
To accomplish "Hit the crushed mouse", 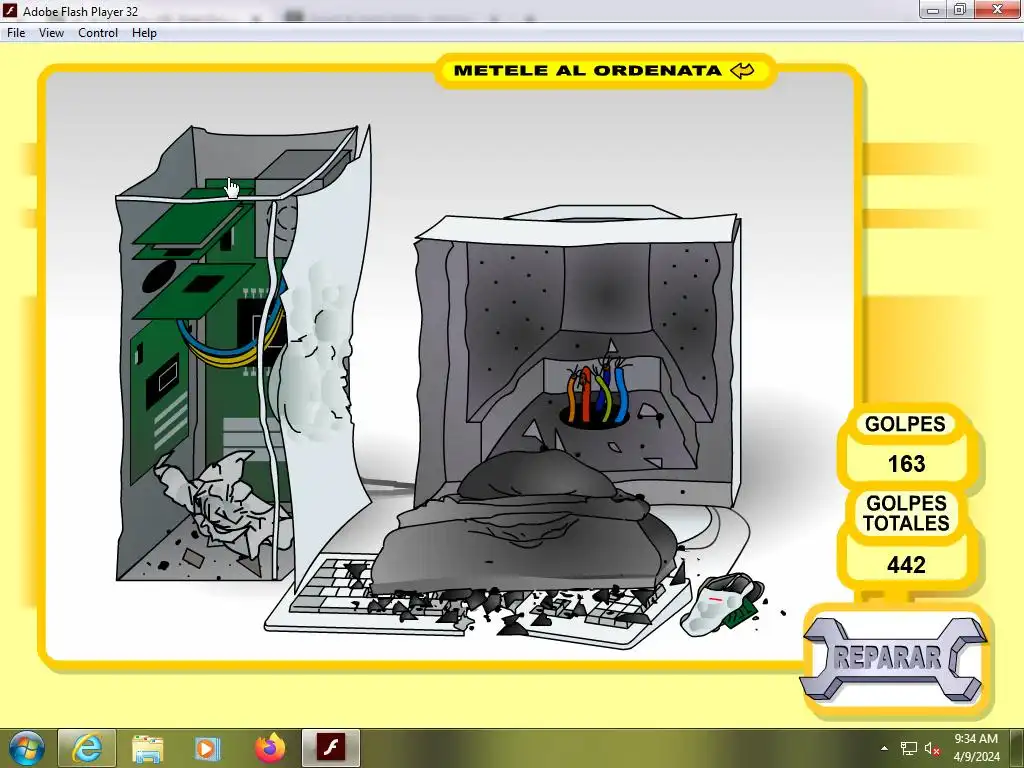I will [722, 604].
